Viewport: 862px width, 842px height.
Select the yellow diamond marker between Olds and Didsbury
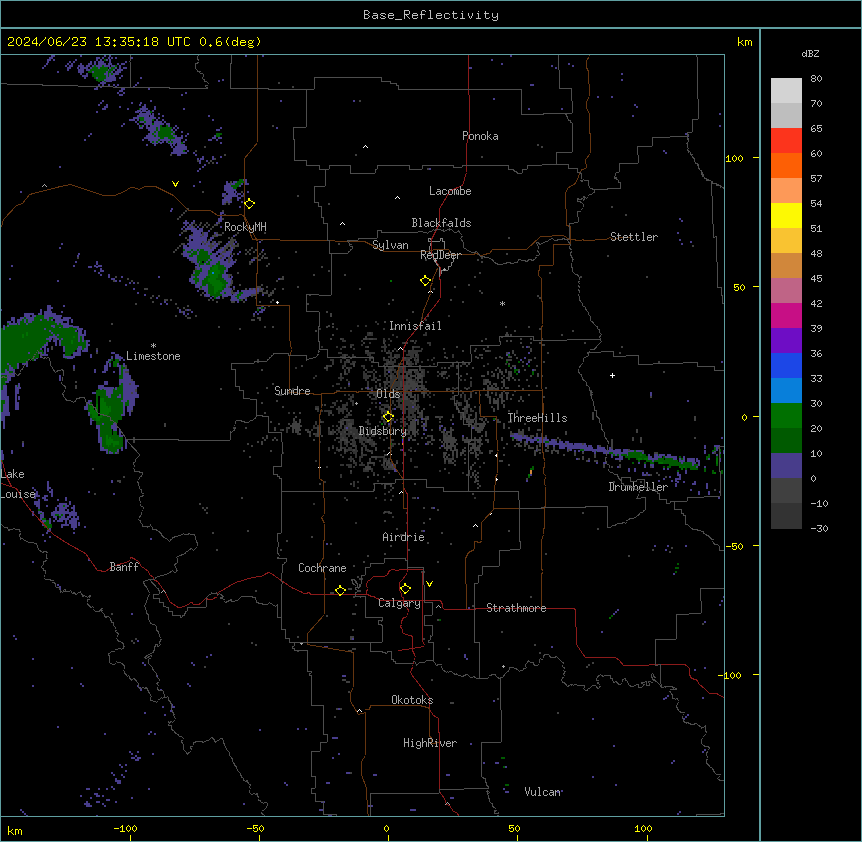tap(388, 417)
